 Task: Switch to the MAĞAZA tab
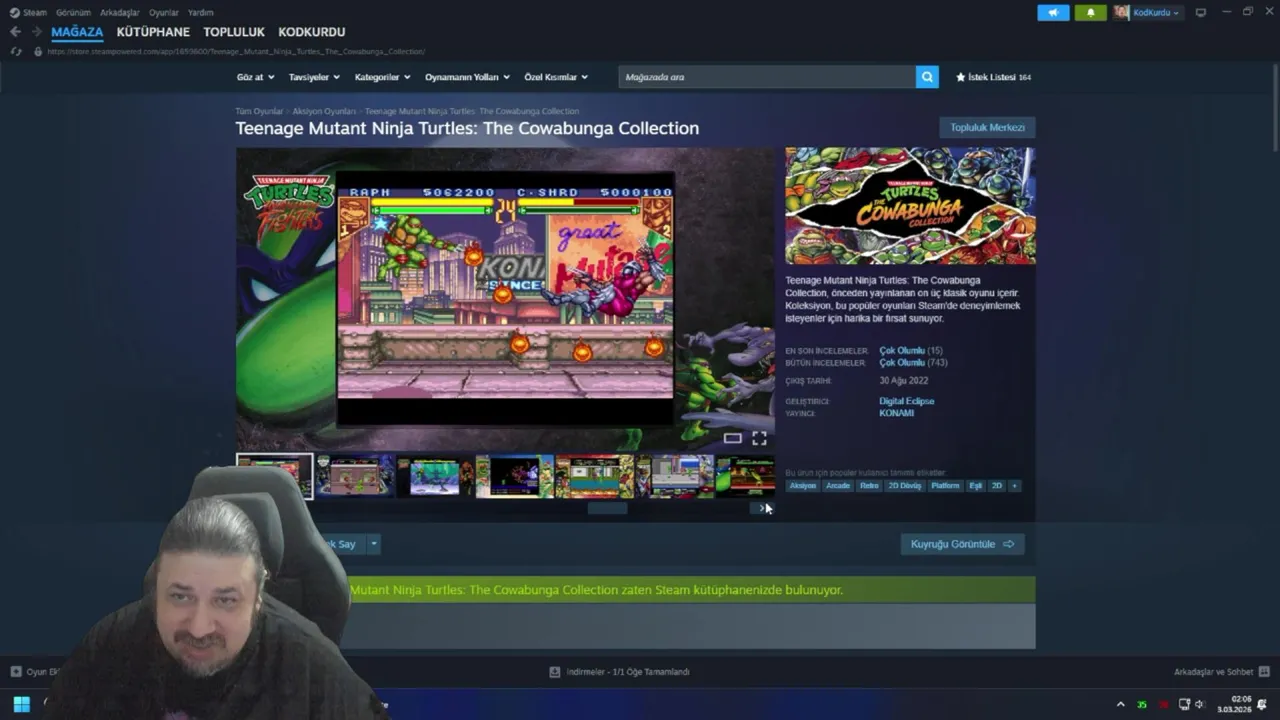tap(77, 32)
